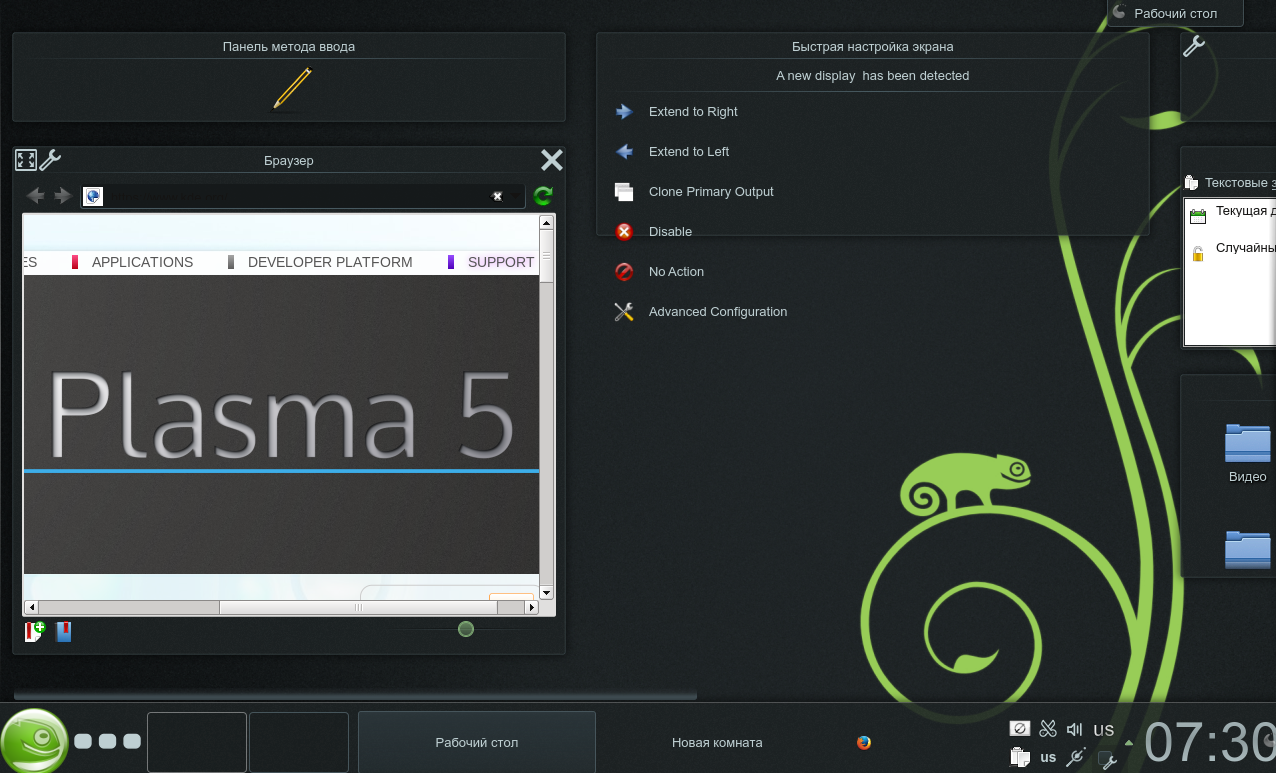Open the volume speaker tray icon
1276x773 pixels.
click(x=1075, y=729)
